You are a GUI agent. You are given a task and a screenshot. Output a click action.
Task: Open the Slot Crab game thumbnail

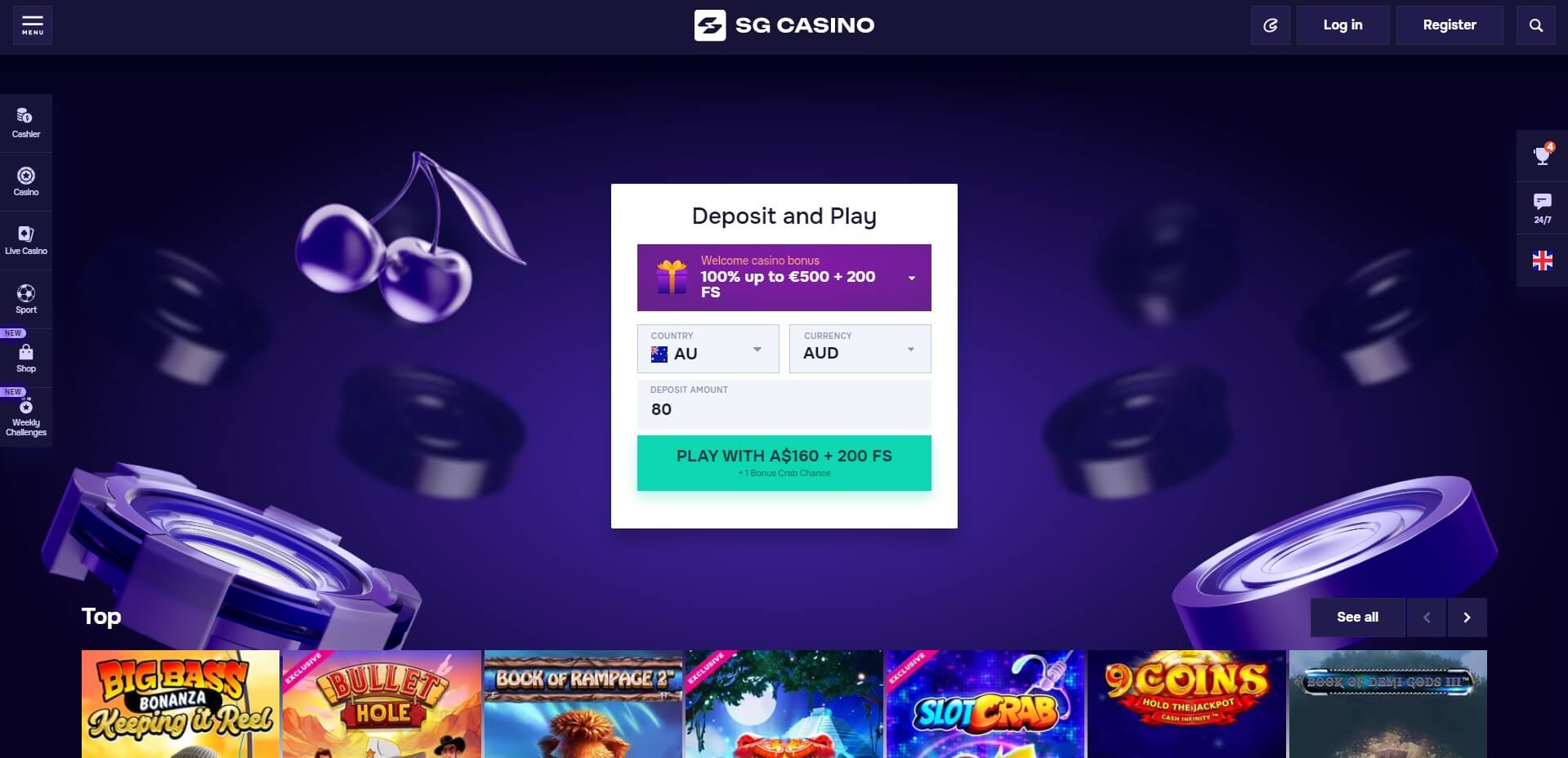click(x=985, y=704)
